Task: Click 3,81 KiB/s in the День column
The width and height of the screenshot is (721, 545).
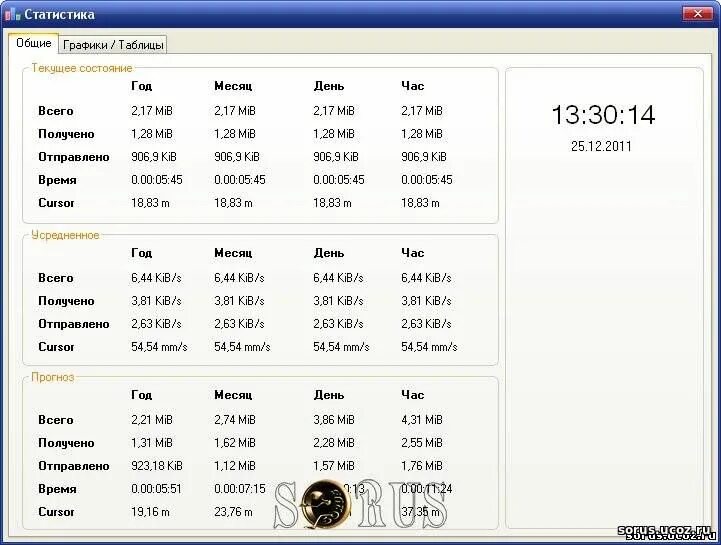Action: point(338,301)
